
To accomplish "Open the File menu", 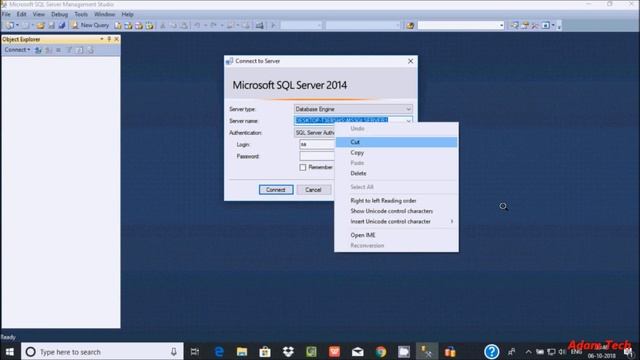I will pyautogui.click(x=7, y=14).
